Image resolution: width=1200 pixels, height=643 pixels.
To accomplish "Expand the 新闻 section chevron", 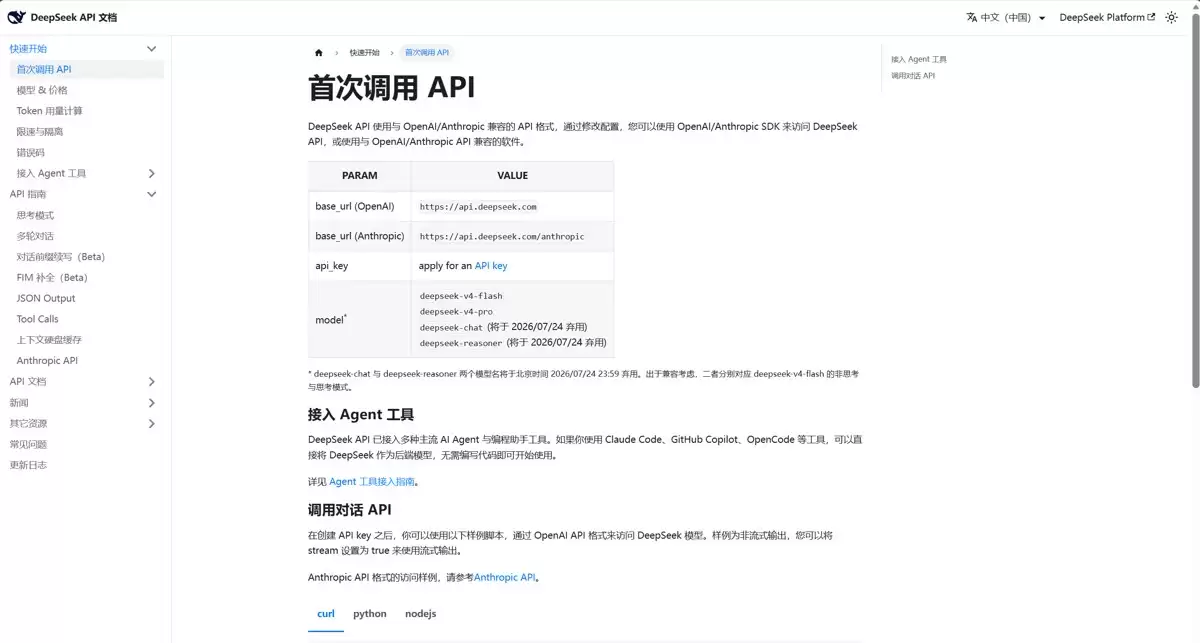I will tap(152, 403).
